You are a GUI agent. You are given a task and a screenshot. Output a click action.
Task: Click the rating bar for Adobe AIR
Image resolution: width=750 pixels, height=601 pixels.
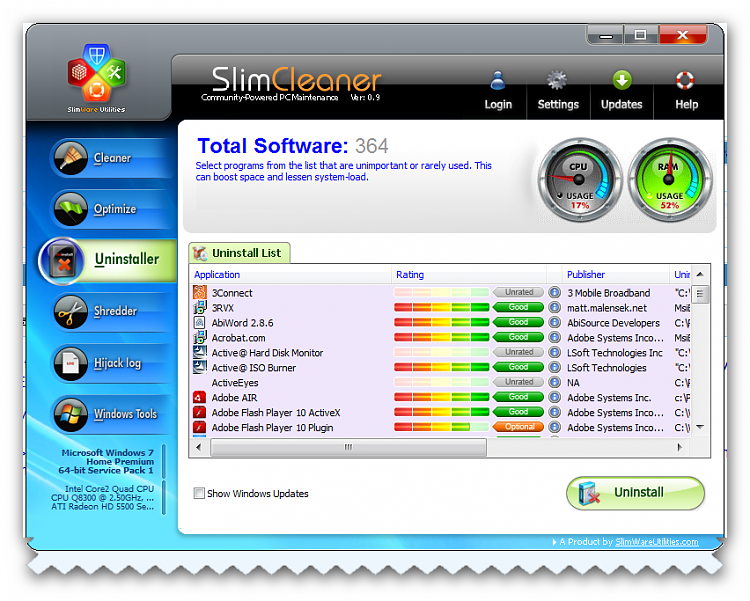tap(441, 397)
